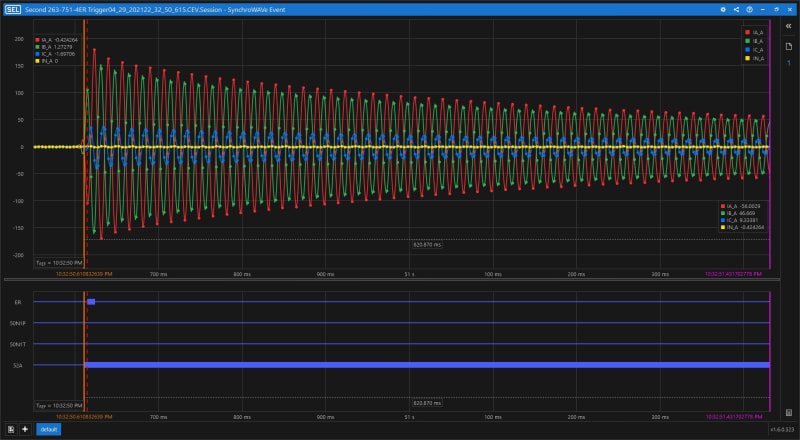Click the orange cursor line in digital chart
800x440 pixels.
84,352
